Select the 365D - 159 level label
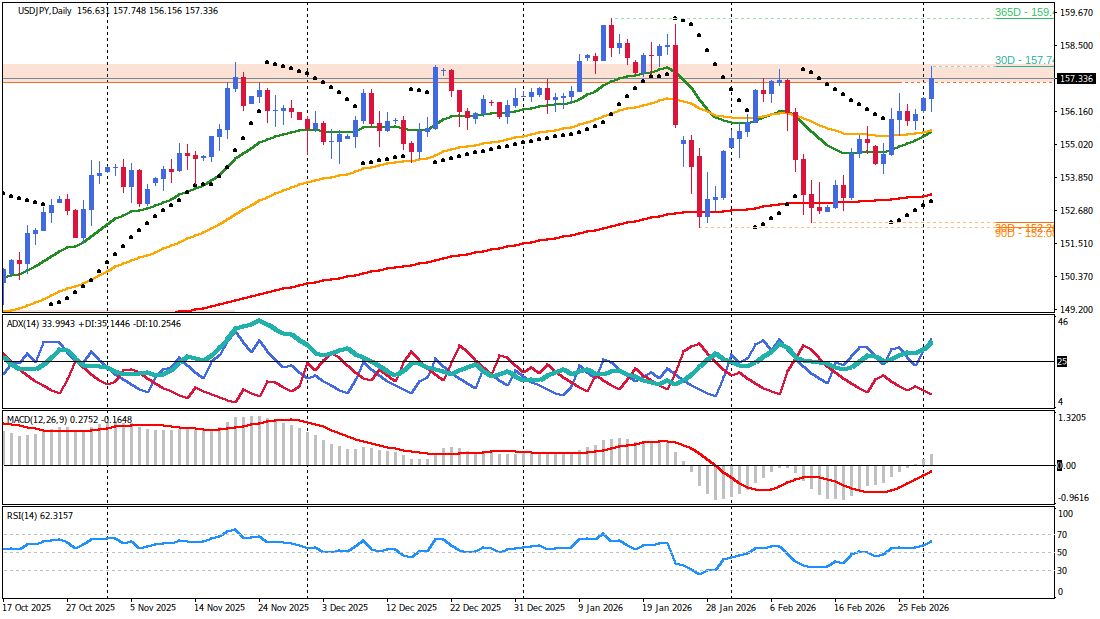This screenshot has height=619, width=1100. 1024,13
